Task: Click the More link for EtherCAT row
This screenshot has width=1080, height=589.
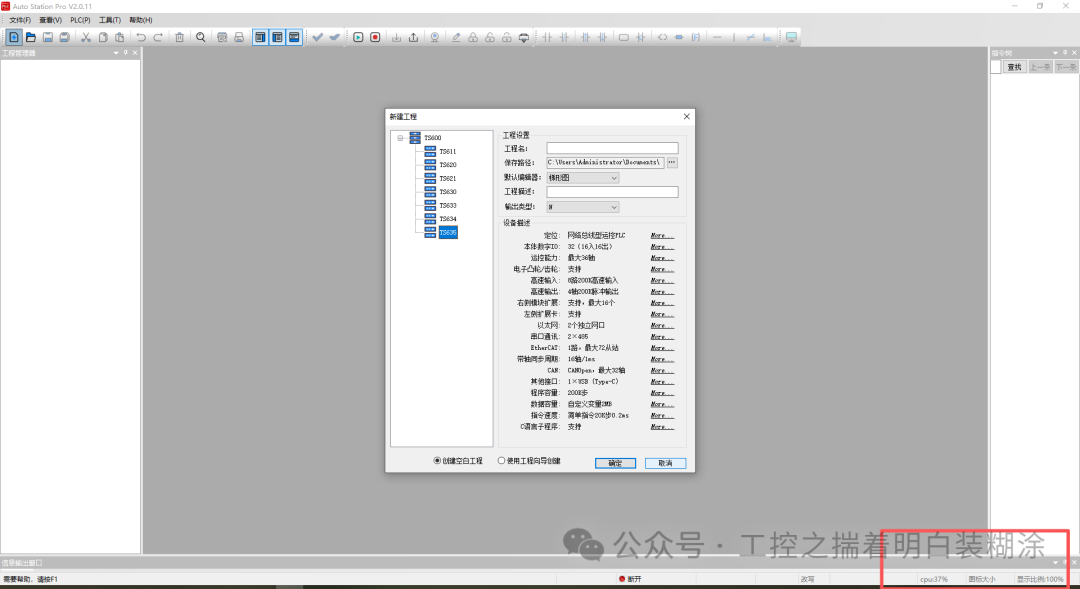Action: click(x=662, y=348)
